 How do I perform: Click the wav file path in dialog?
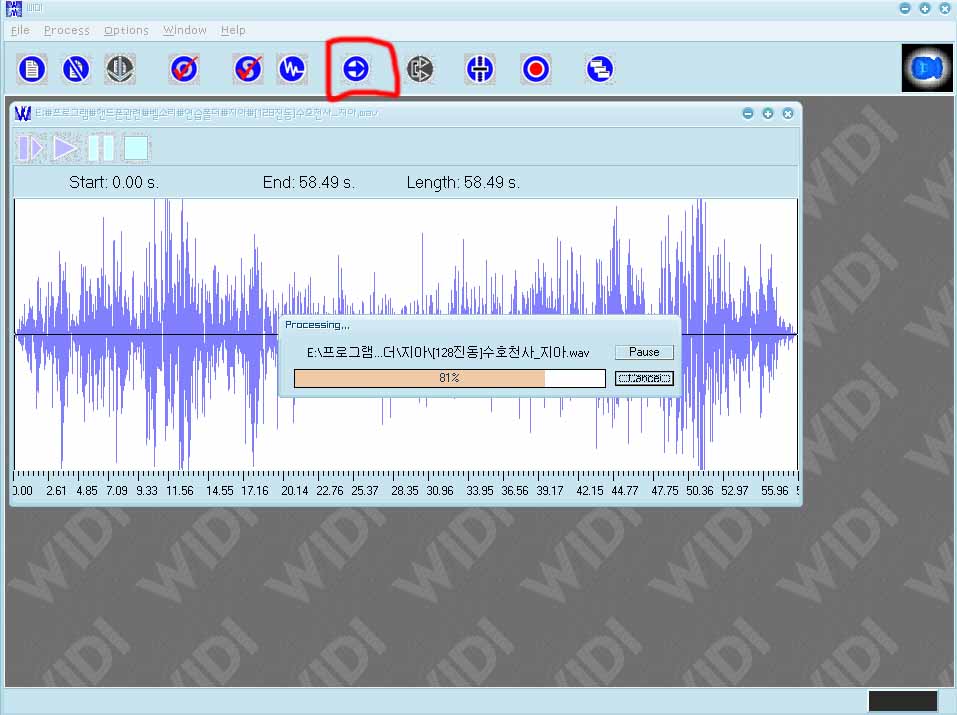[x=448, y=352]
